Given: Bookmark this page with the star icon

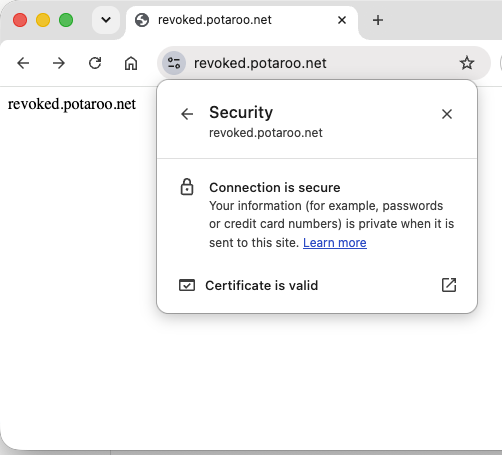Looking at the screenshot, I should pyautogui.click(x=467, y=63).
